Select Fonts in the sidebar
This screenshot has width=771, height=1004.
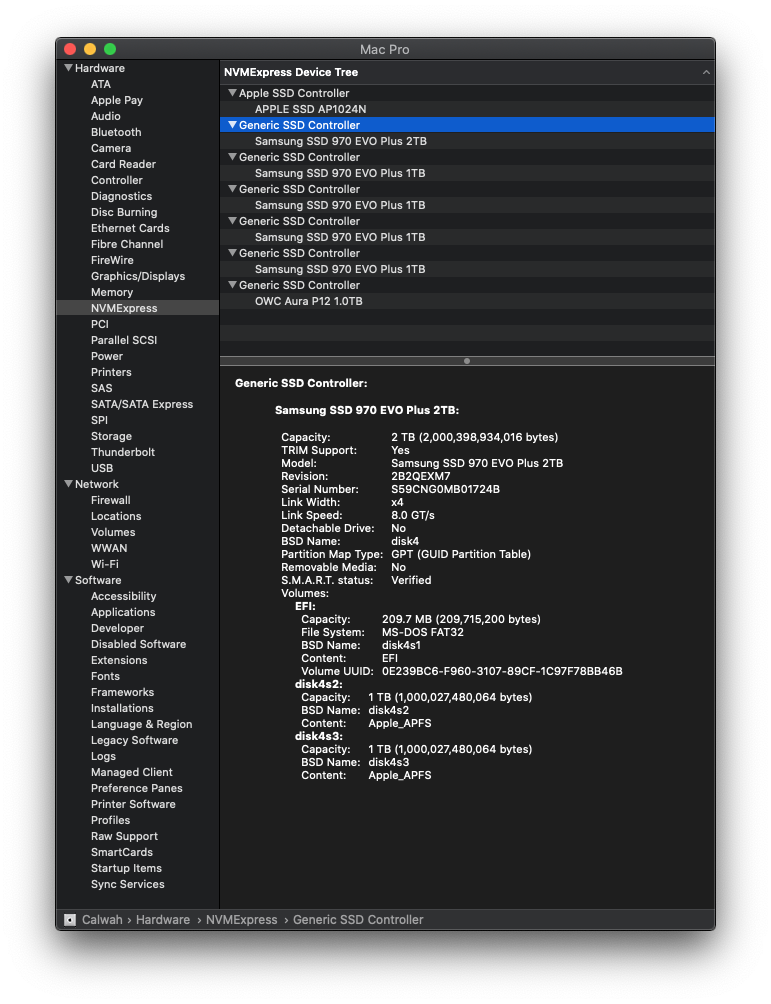pyautogui.click(x=106, y=676)
